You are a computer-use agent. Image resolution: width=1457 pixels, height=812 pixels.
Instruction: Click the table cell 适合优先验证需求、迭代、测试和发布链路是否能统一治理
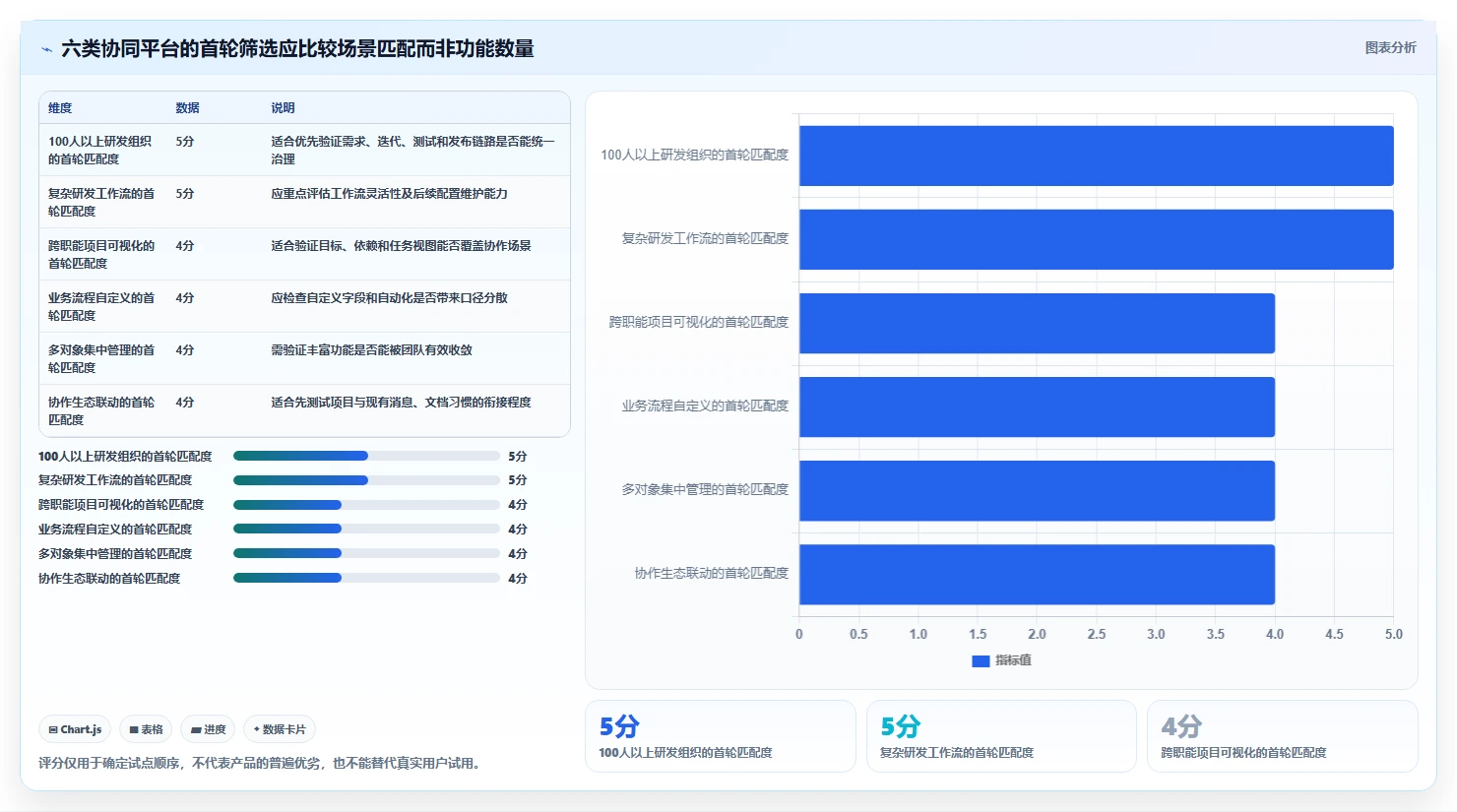[x=413, y=150]
